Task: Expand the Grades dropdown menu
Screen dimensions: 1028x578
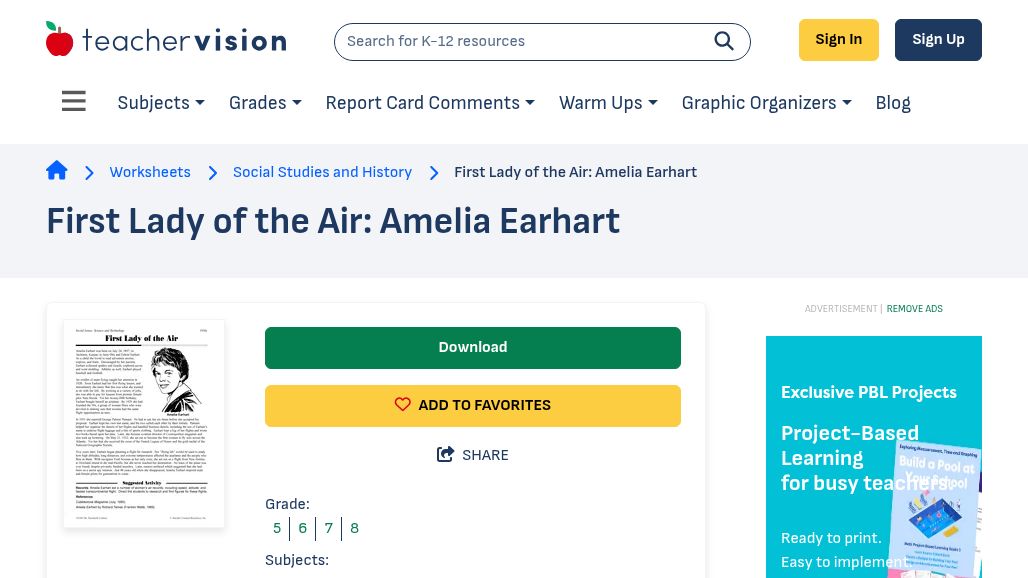Action: [265, 103]
